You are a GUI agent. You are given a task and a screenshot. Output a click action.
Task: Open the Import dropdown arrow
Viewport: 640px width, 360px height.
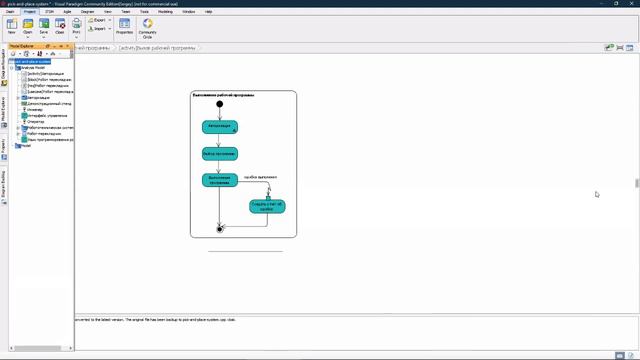pyautogui.click(x=110, y=29)
